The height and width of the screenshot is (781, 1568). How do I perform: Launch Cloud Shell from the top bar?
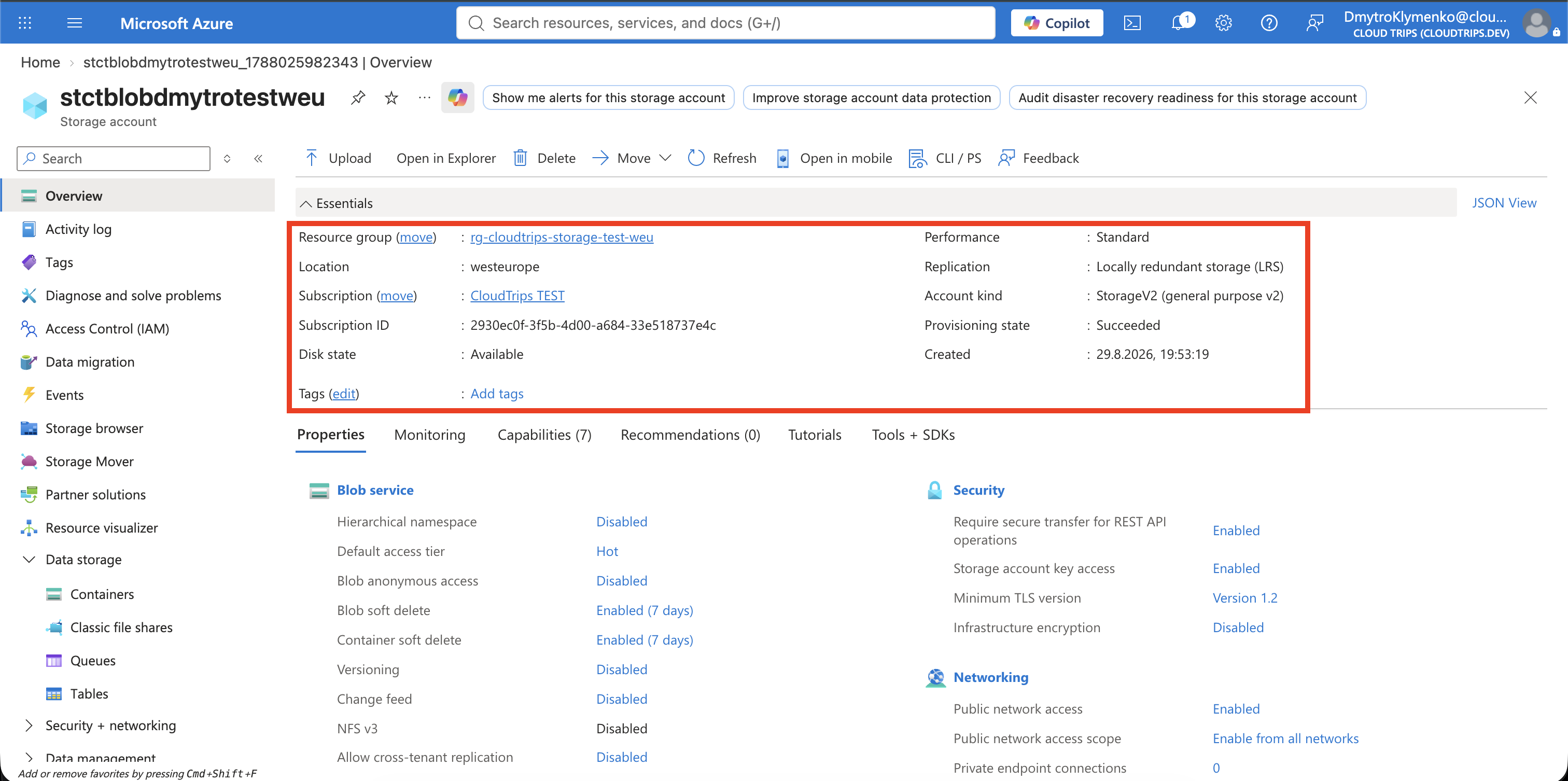coord(1132,23)
